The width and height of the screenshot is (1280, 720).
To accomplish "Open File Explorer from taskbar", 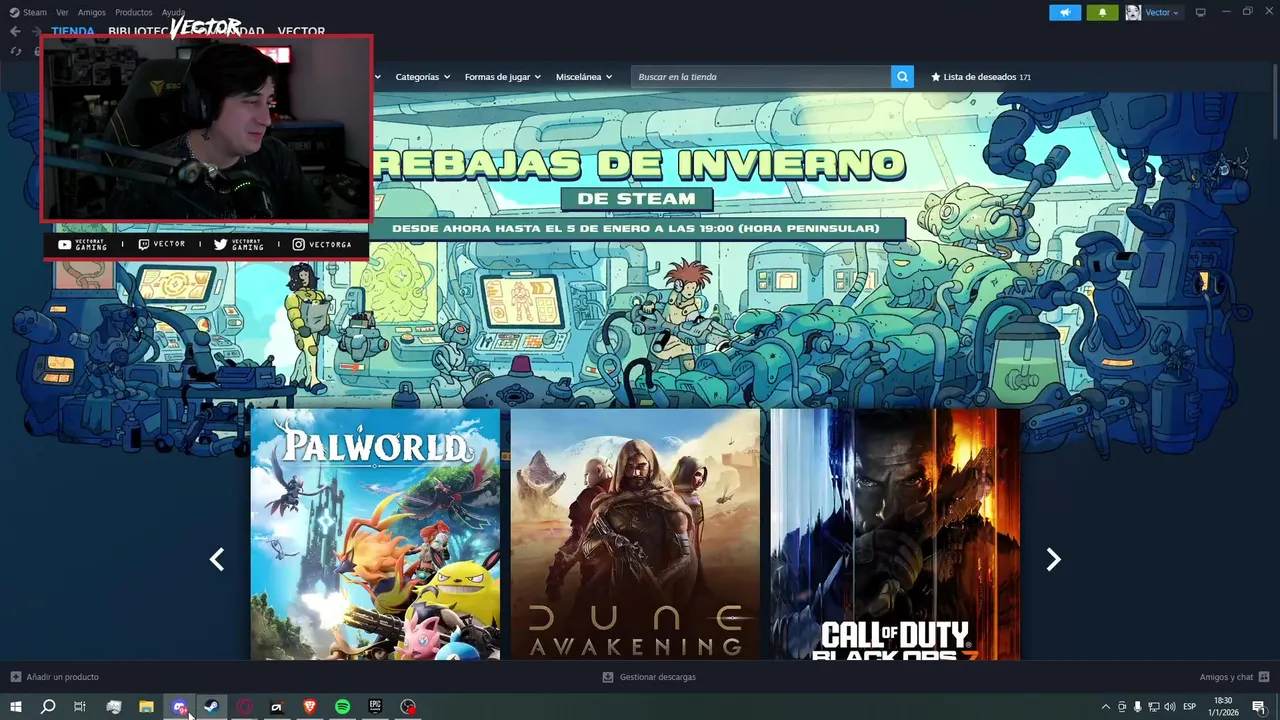I will coord(146,707).
